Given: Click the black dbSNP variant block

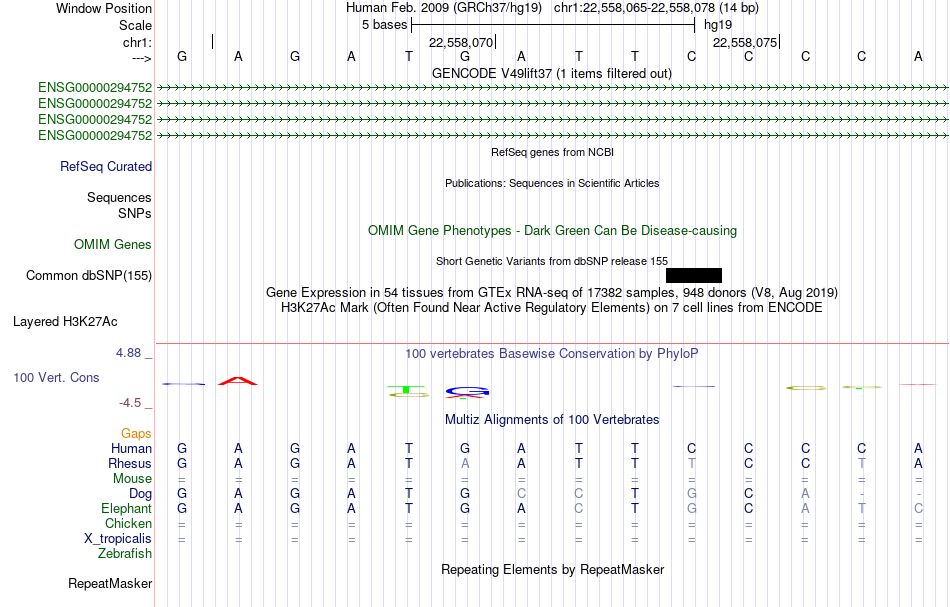Looking at the screenshot, I should [694, 276].
